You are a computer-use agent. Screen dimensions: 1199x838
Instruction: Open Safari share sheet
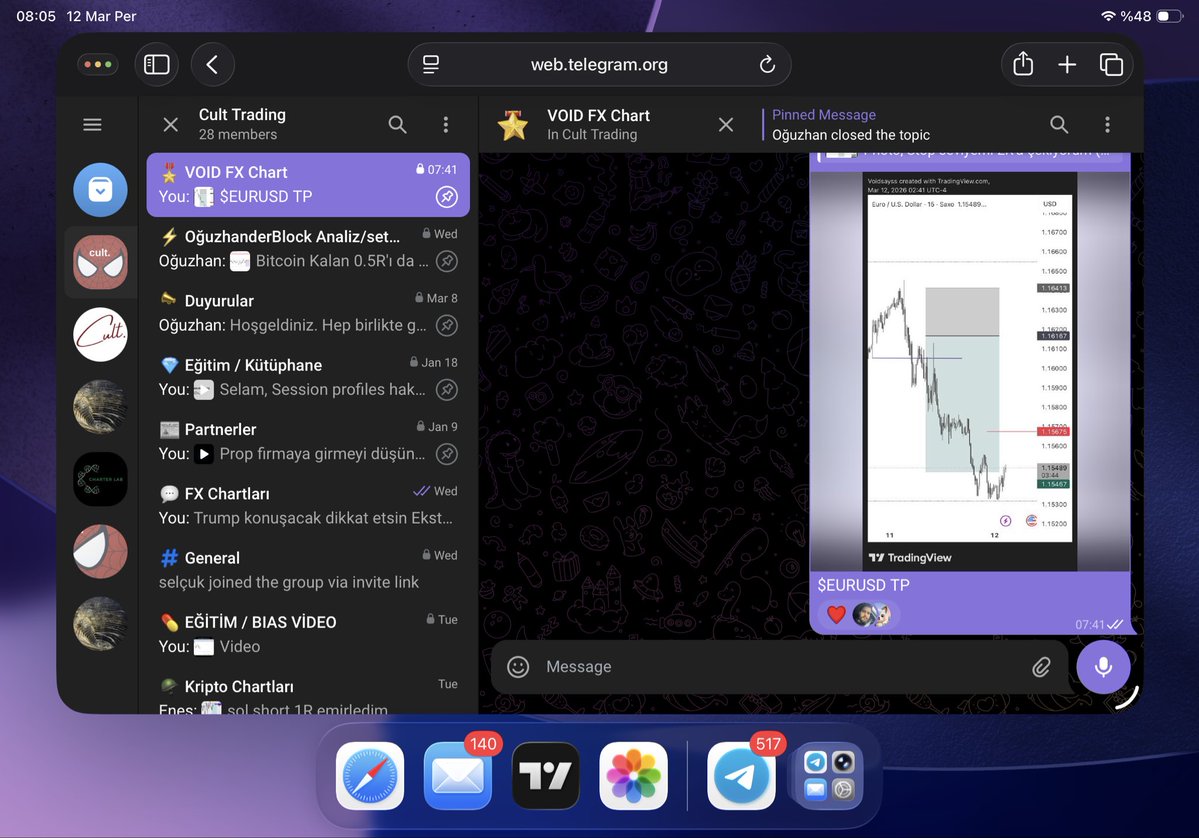(x=1023, y=64)
